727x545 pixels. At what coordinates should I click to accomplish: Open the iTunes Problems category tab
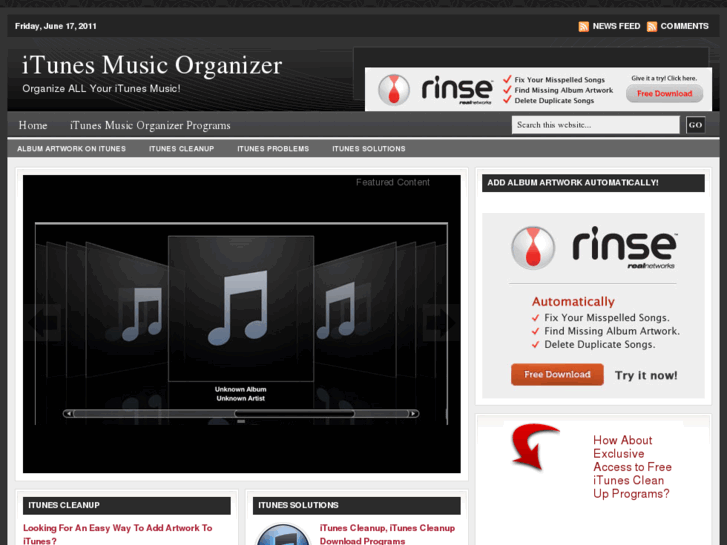(273, 149)
